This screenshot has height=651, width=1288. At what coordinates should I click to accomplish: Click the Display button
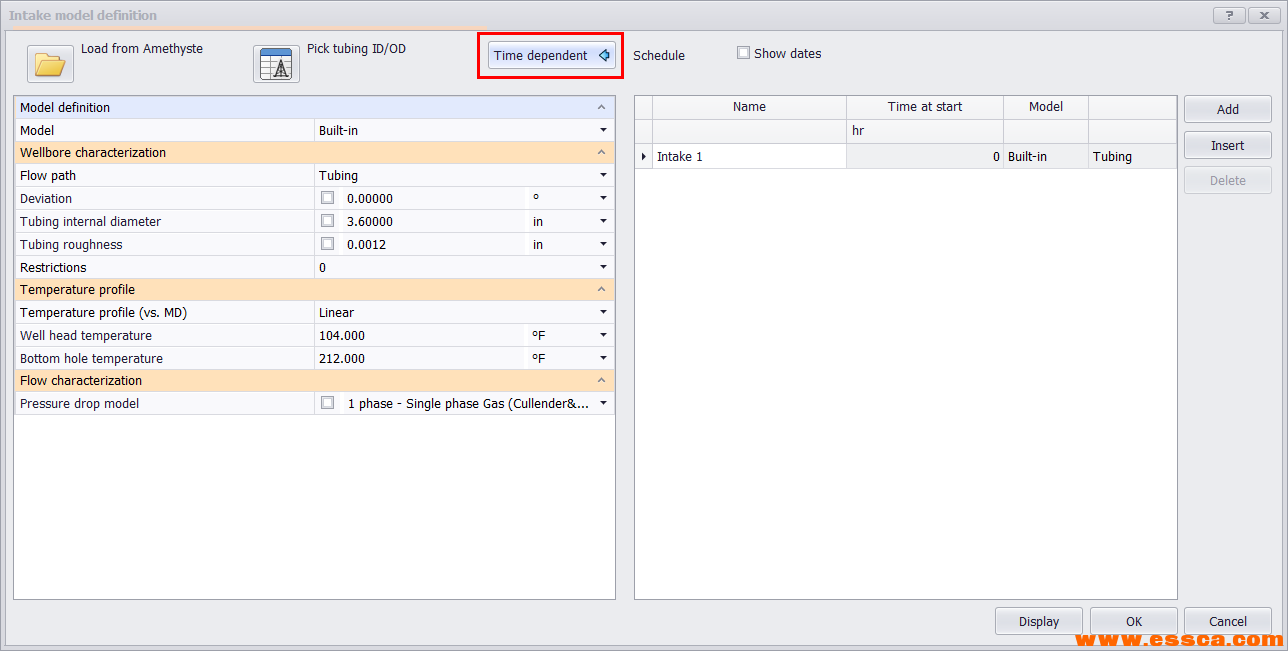(1038, 621)
